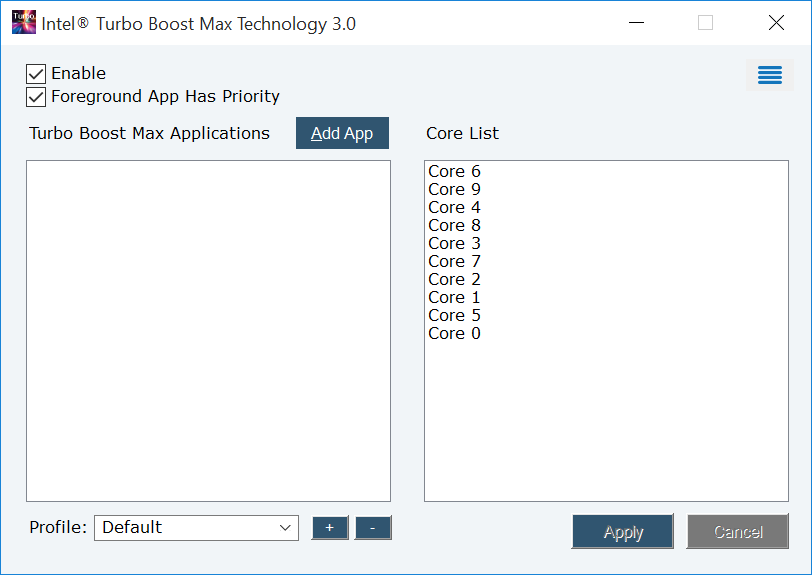Screen dimensions: 812x575
Task: Close the Turbo Boost Max window
Action: [776, 23]
